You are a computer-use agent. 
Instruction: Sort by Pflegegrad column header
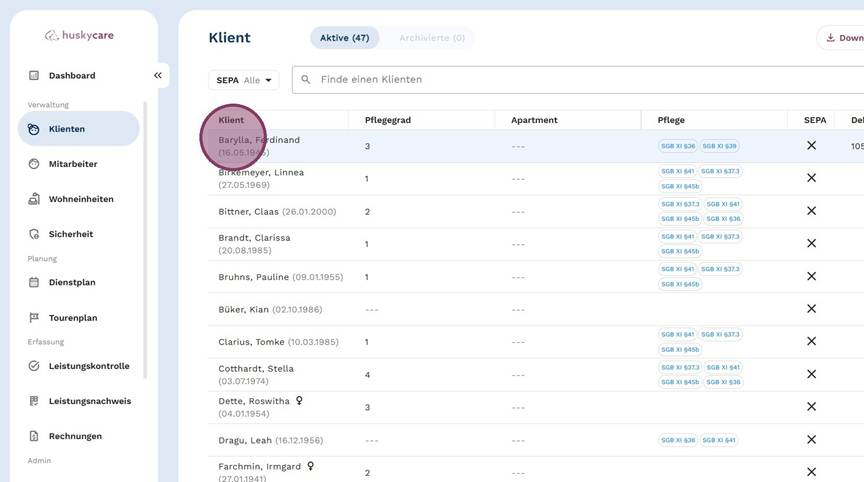388,120
